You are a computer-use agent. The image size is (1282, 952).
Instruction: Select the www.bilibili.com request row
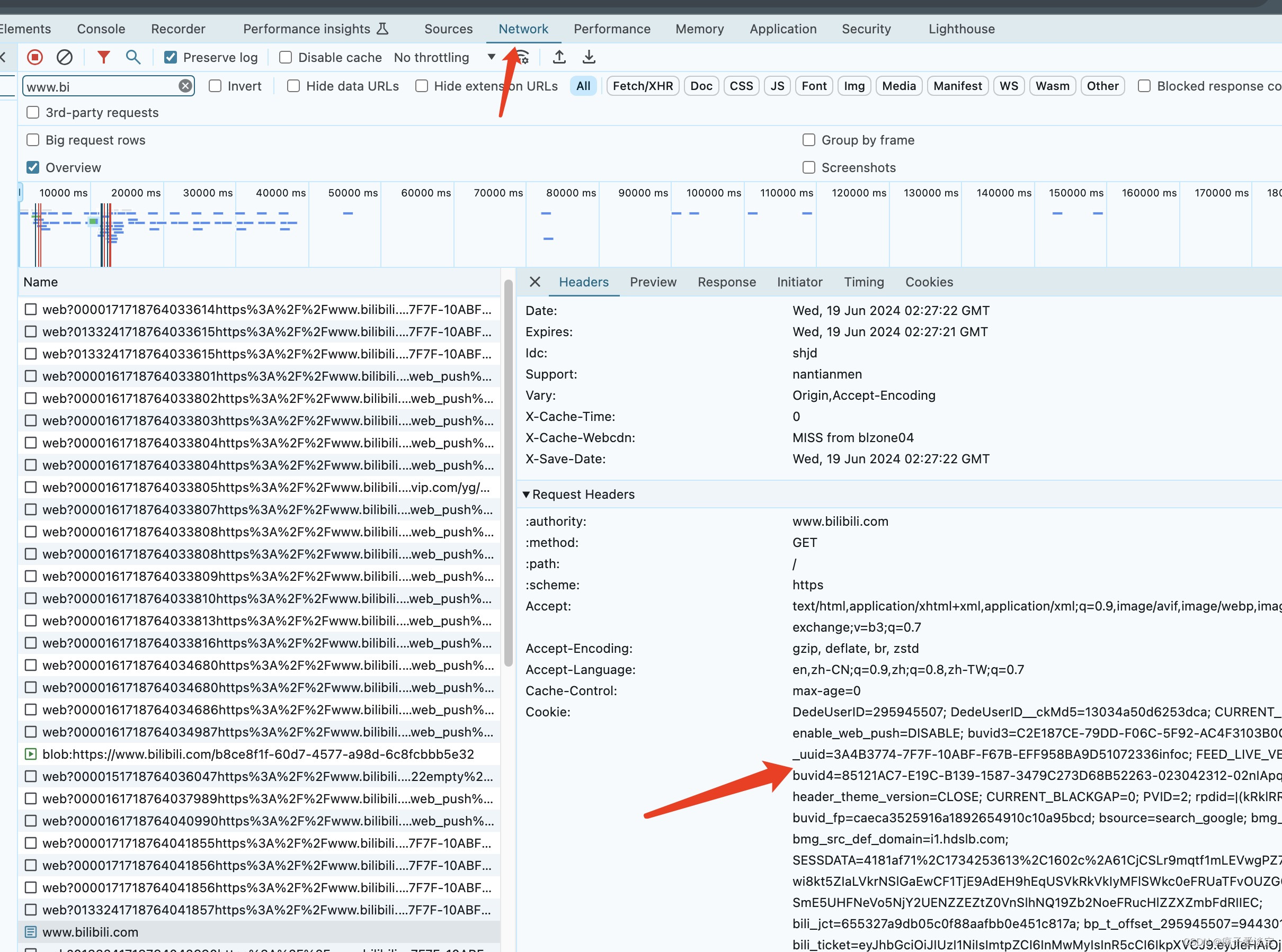click(x=91, y=932)
